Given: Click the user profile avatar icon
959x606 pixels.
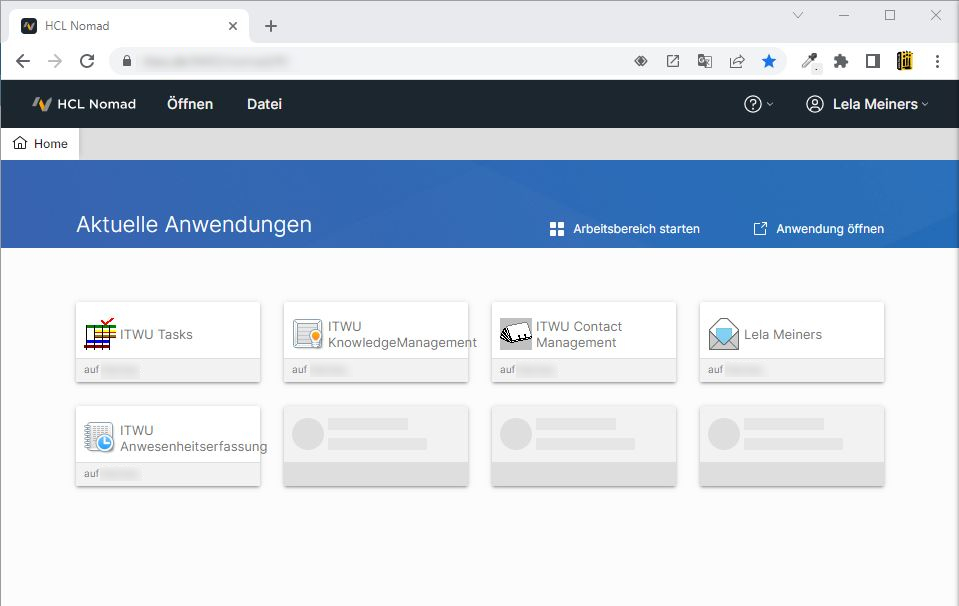Looking at the screenshot, I should [x=815, y=104].
